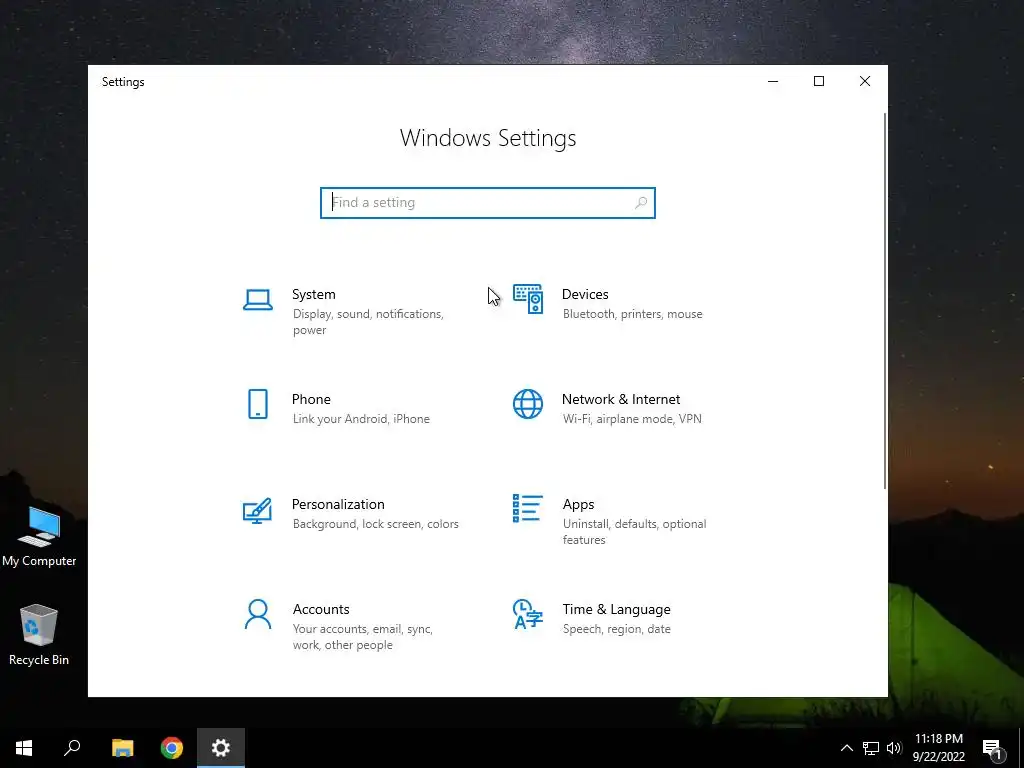Click 'Display, sound, notifications, power' description
1024x768 pixels.
point(368,322)
